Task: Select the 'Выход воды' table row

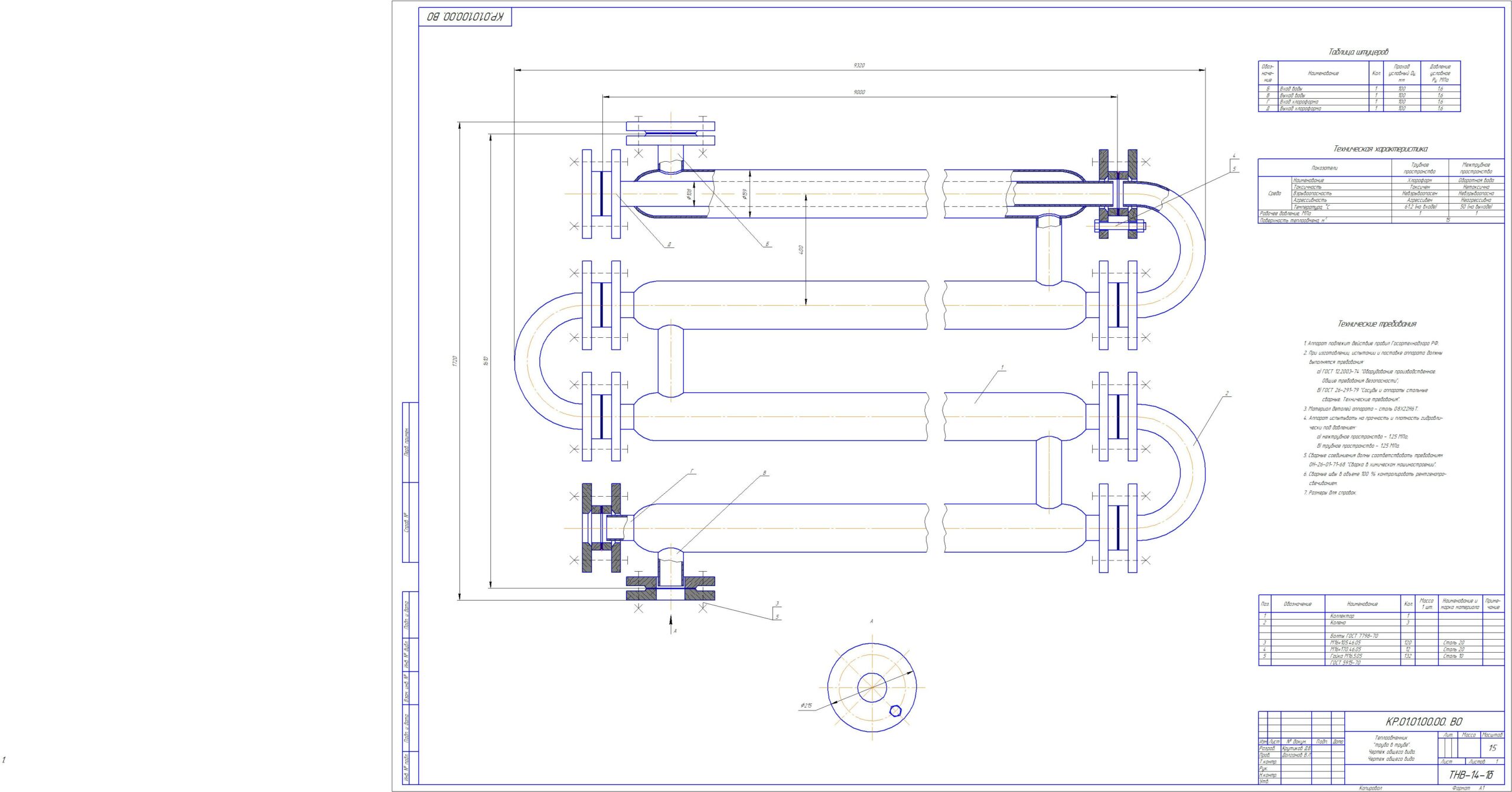Action: [1359, 95]
